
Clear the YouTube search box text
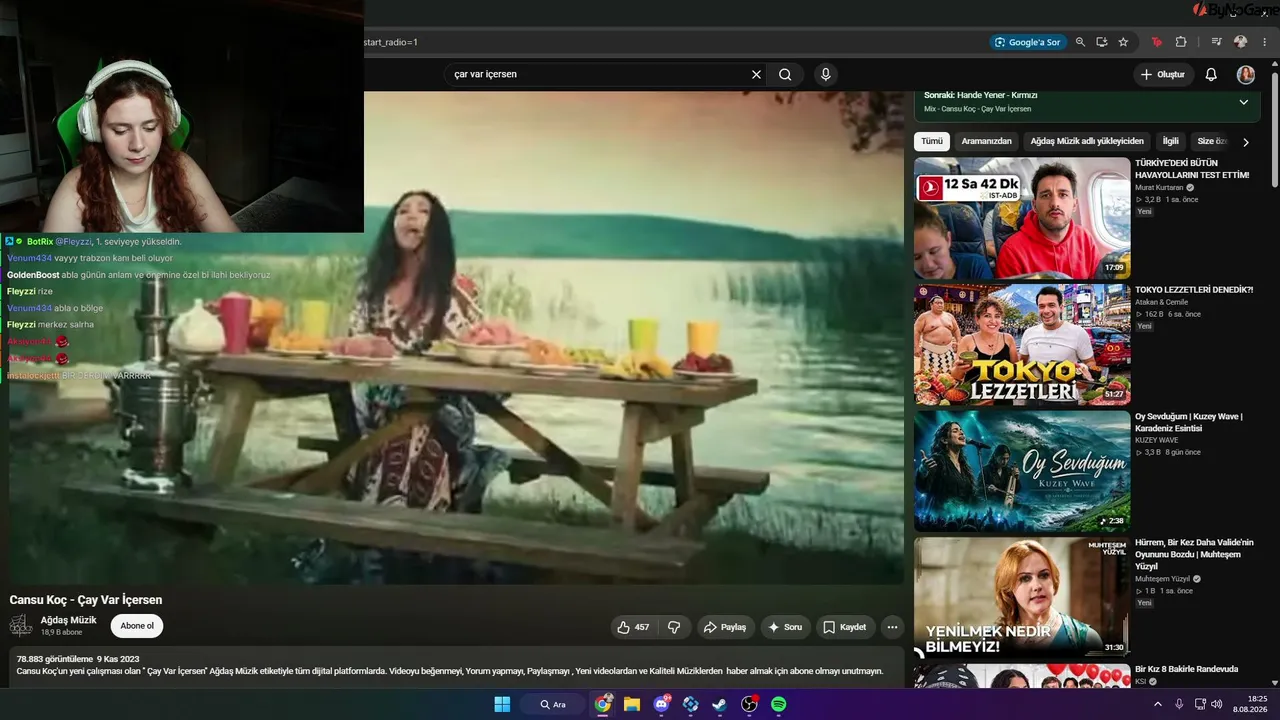click(x=756, y=74)
